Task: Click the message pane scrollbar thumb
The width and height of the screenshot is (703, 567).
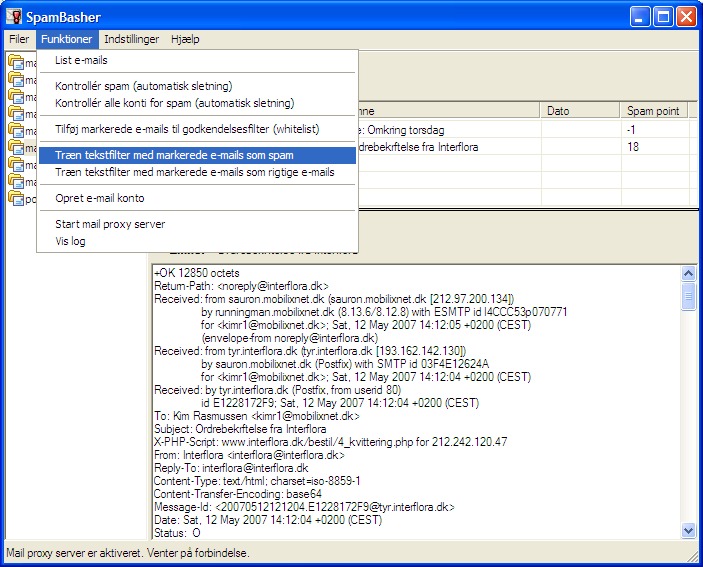Action: click(x=688, y=296)
